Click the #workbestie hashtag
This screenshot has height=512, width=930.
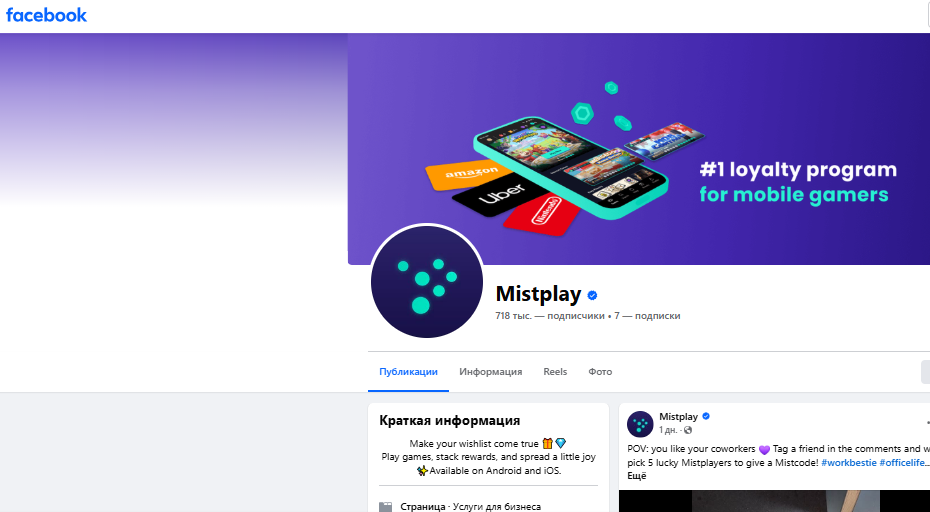849,463
